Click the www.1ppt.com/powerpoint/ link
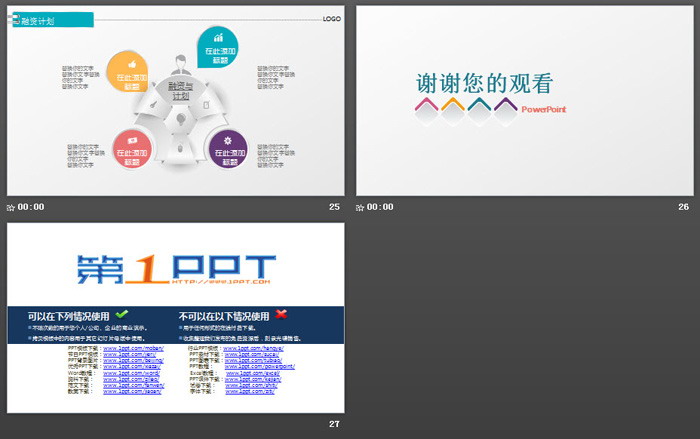Viewport: 700px width, 439px height. [260, 367]
